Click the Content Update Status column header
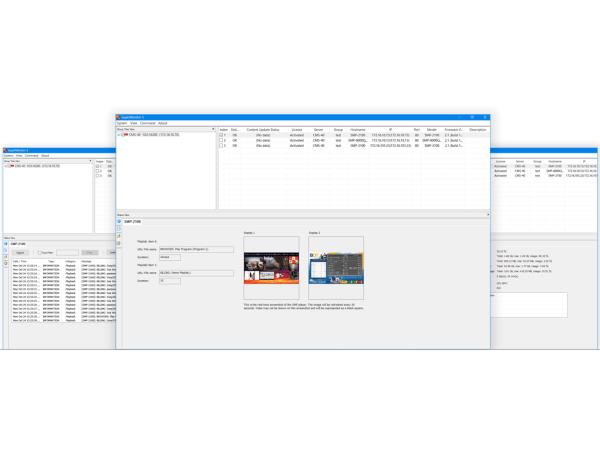This screenshot has width=600, height=450. pyautogui.click(x=264, y=129)
